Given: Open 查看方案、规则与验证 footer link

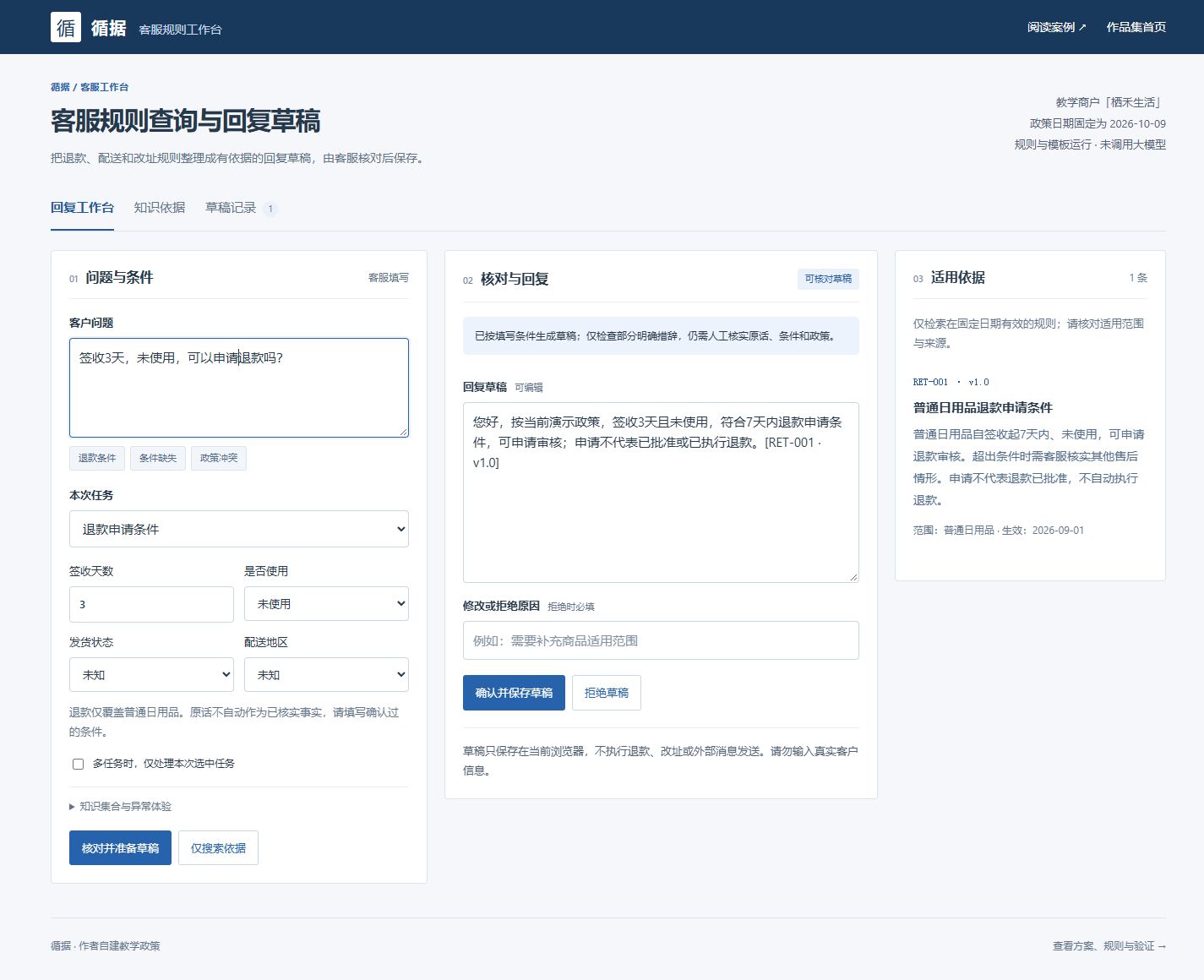Looking at the screenshot, I should click(1109, 946).
